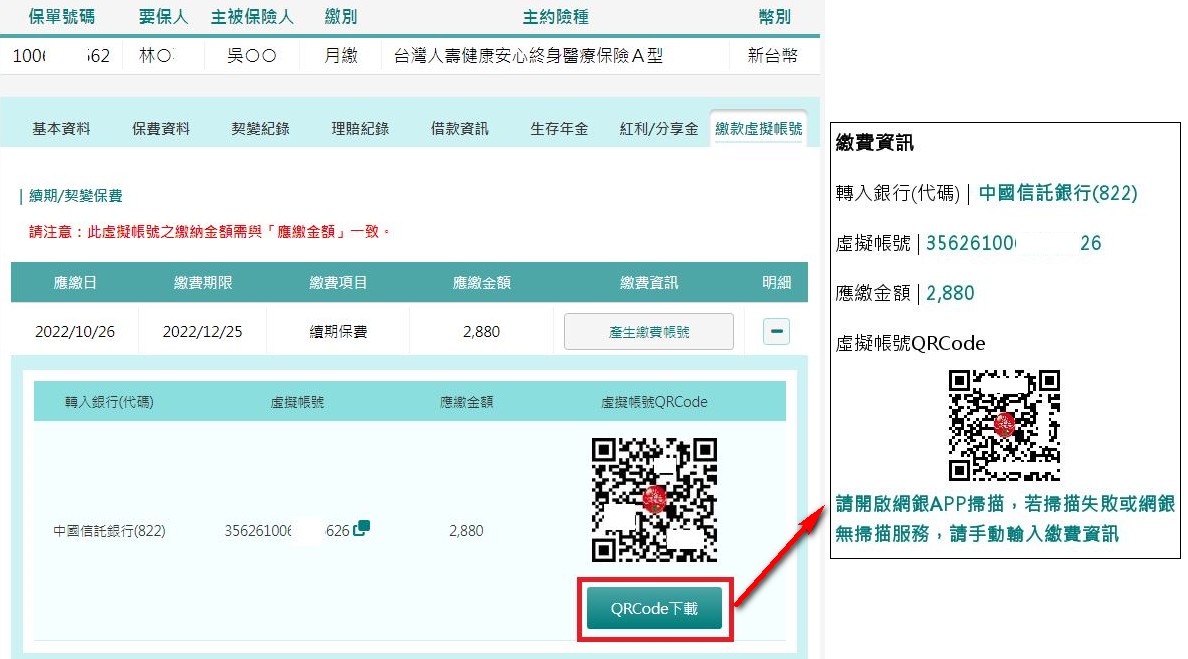Image resolution: width=1188 pixels, height=659 pixels.
Task: Copy the virtual account number icon
Action: pos(361,528)
